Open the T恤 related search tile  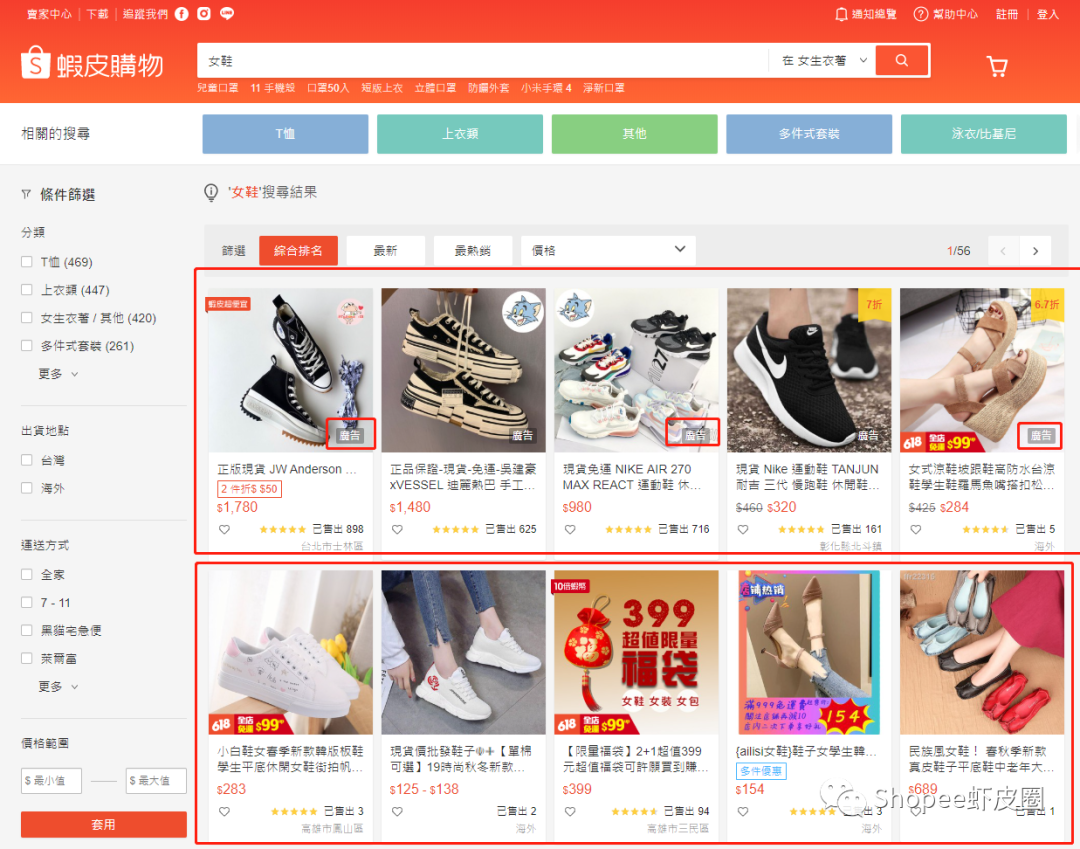click(x=285, y=134)
